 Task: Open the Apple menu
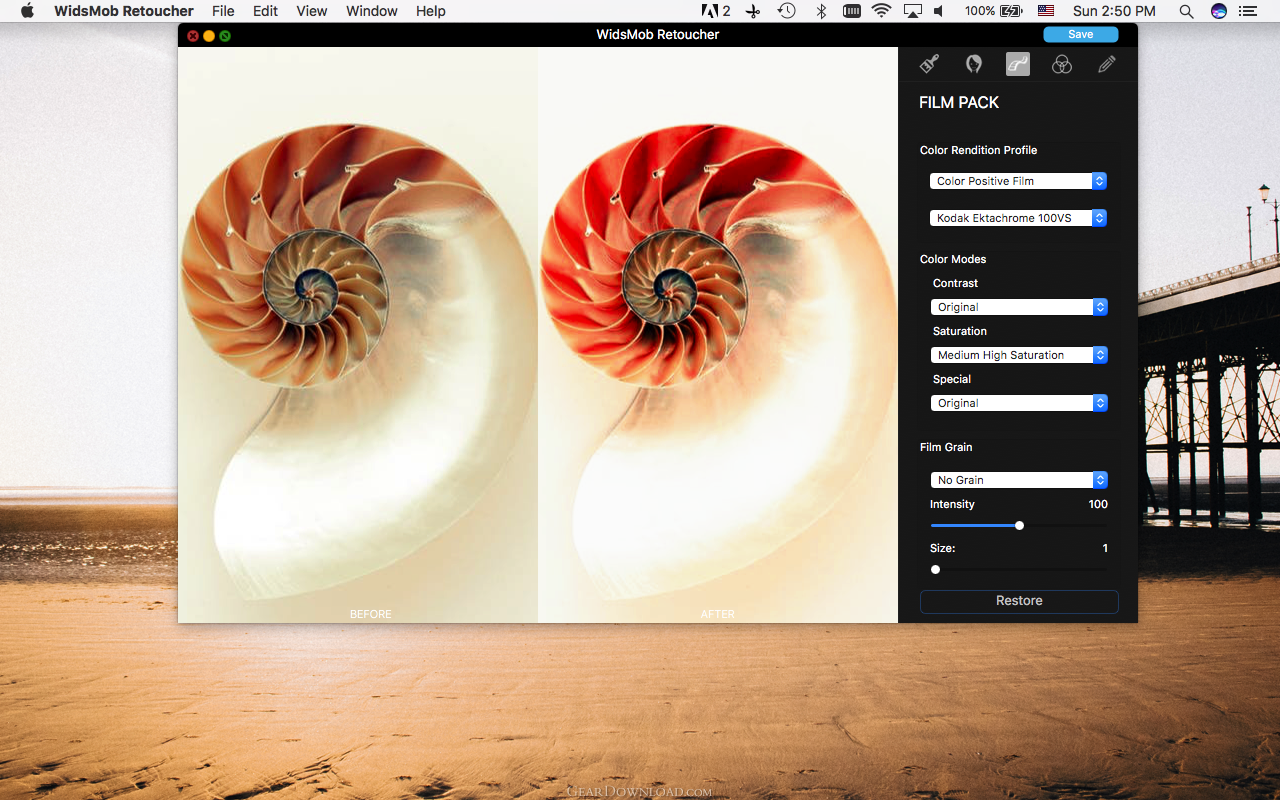[28, 11]
